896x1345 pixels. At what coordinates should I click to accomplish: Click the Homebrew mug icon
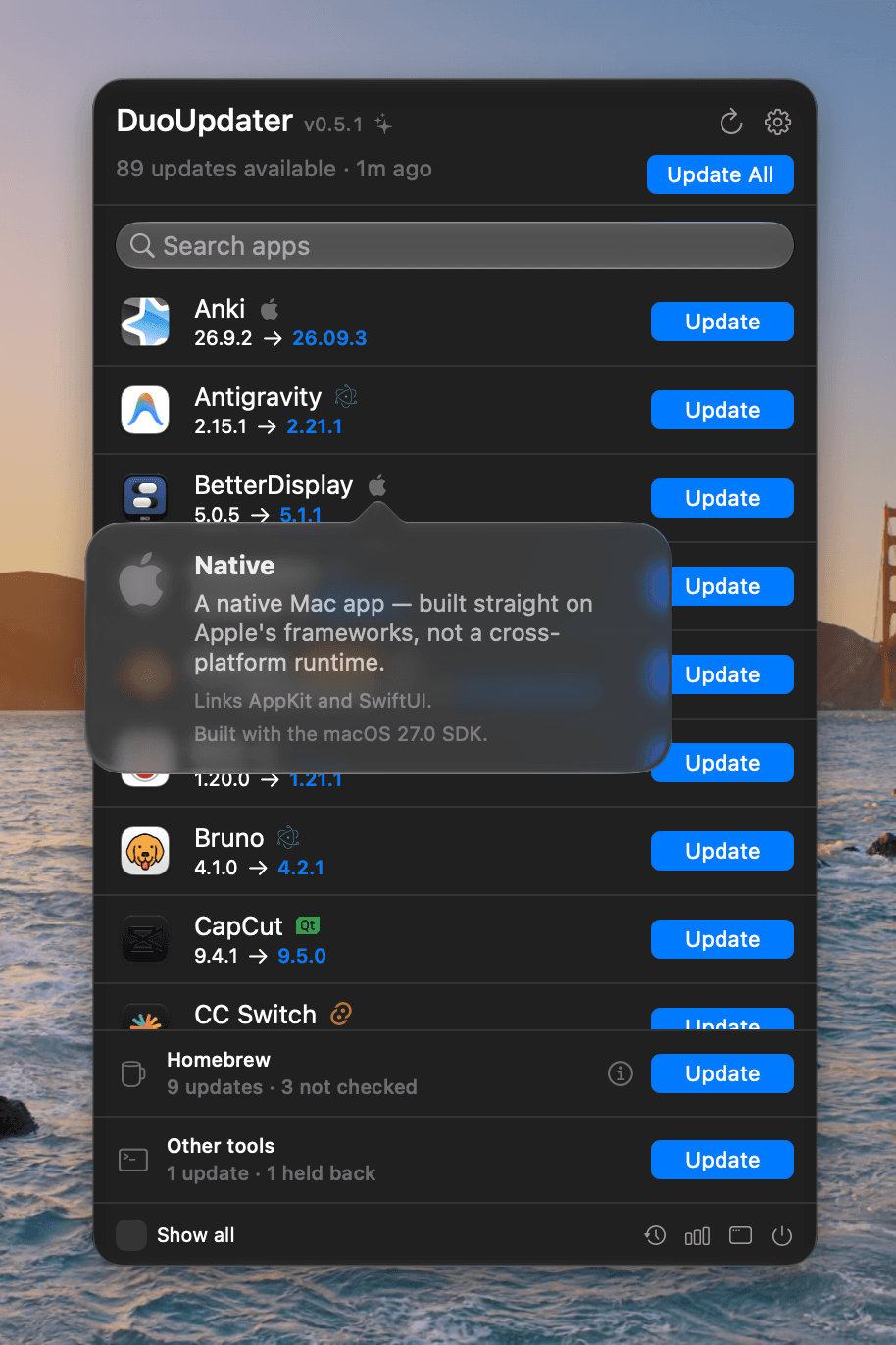(x=132, y=1073)
